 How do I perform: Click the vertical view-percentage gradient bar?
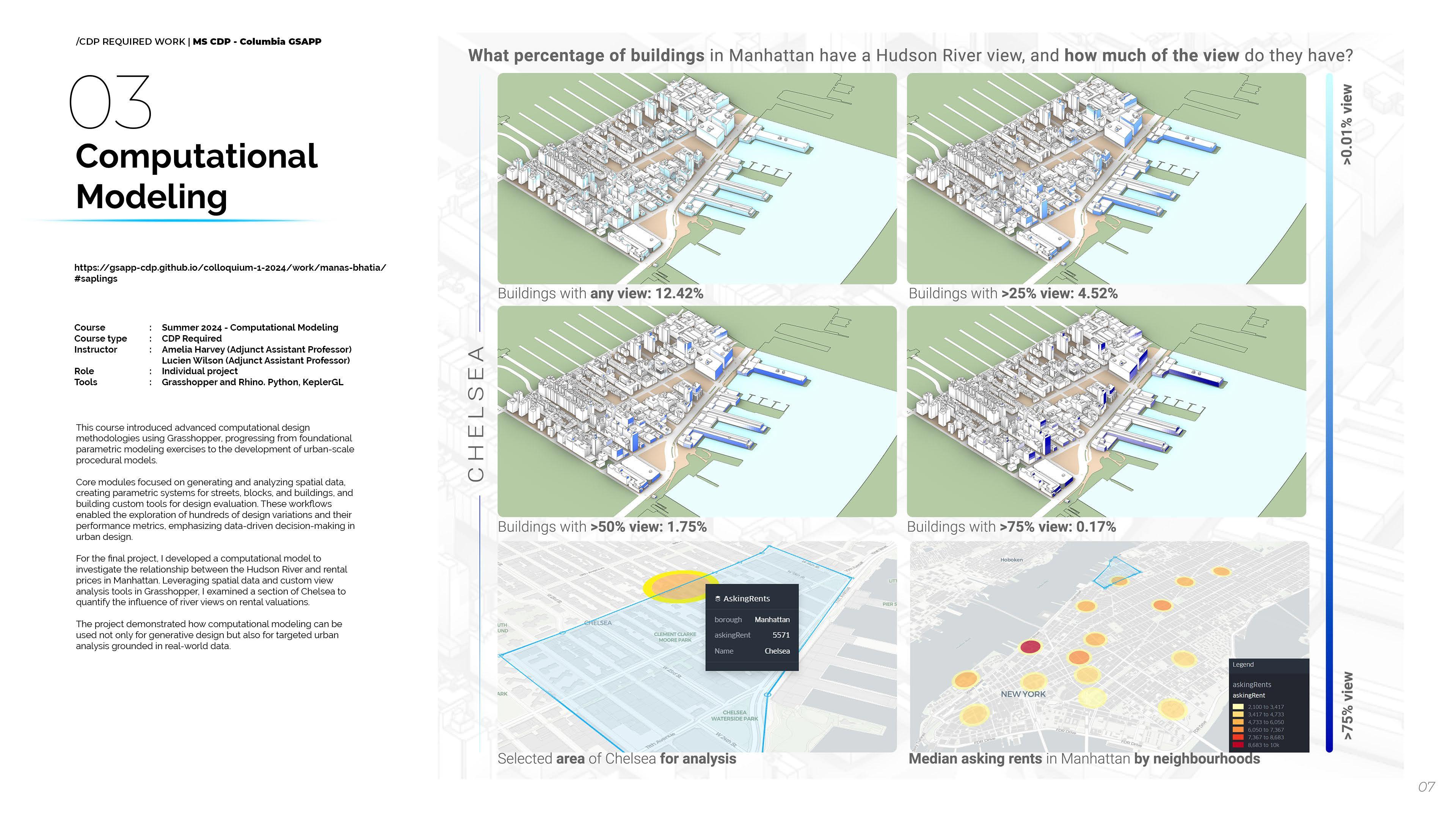click(x=1329, y=413)
